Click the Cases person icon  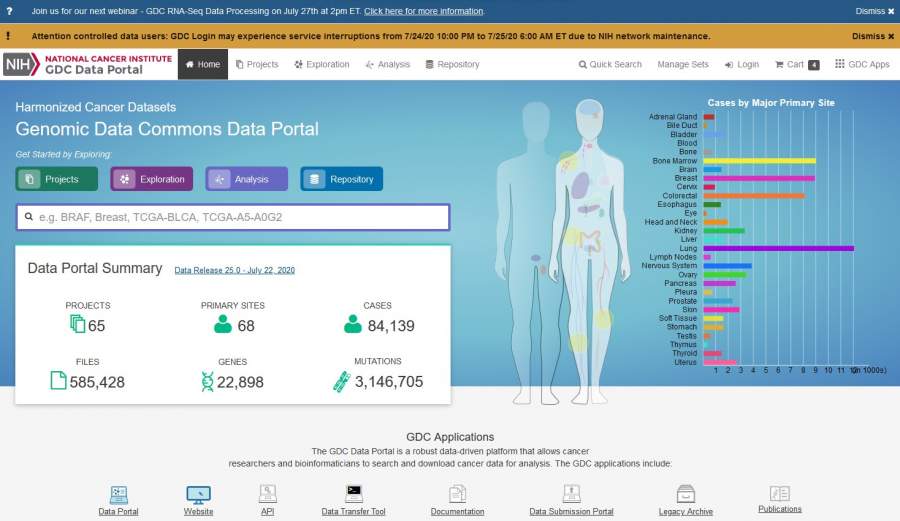(353, 324)
